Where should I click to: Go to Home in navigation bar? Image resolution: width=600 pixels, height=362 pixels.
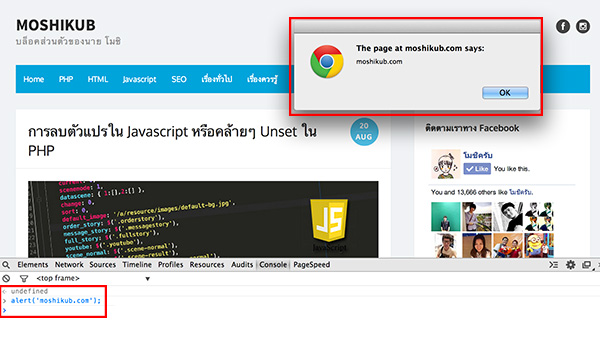(x=34, y=79)
